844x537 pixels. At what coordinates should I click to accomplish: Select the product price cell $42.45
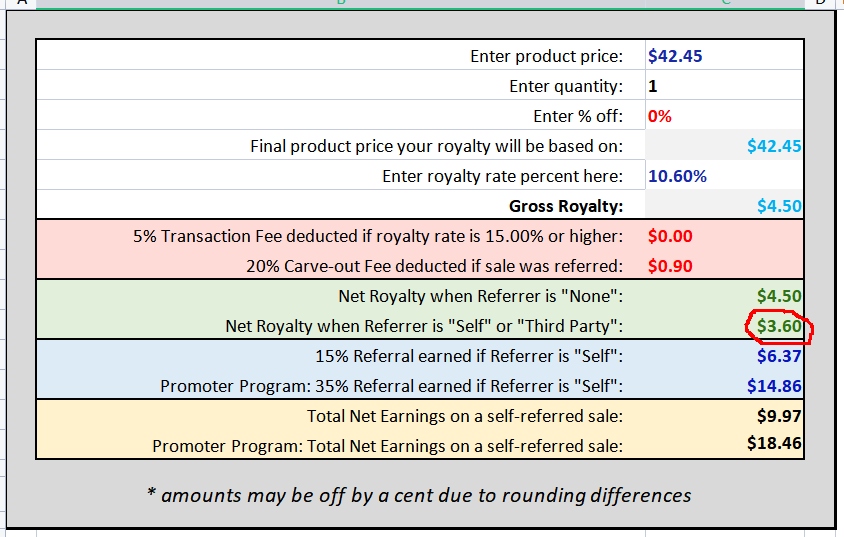724,55
